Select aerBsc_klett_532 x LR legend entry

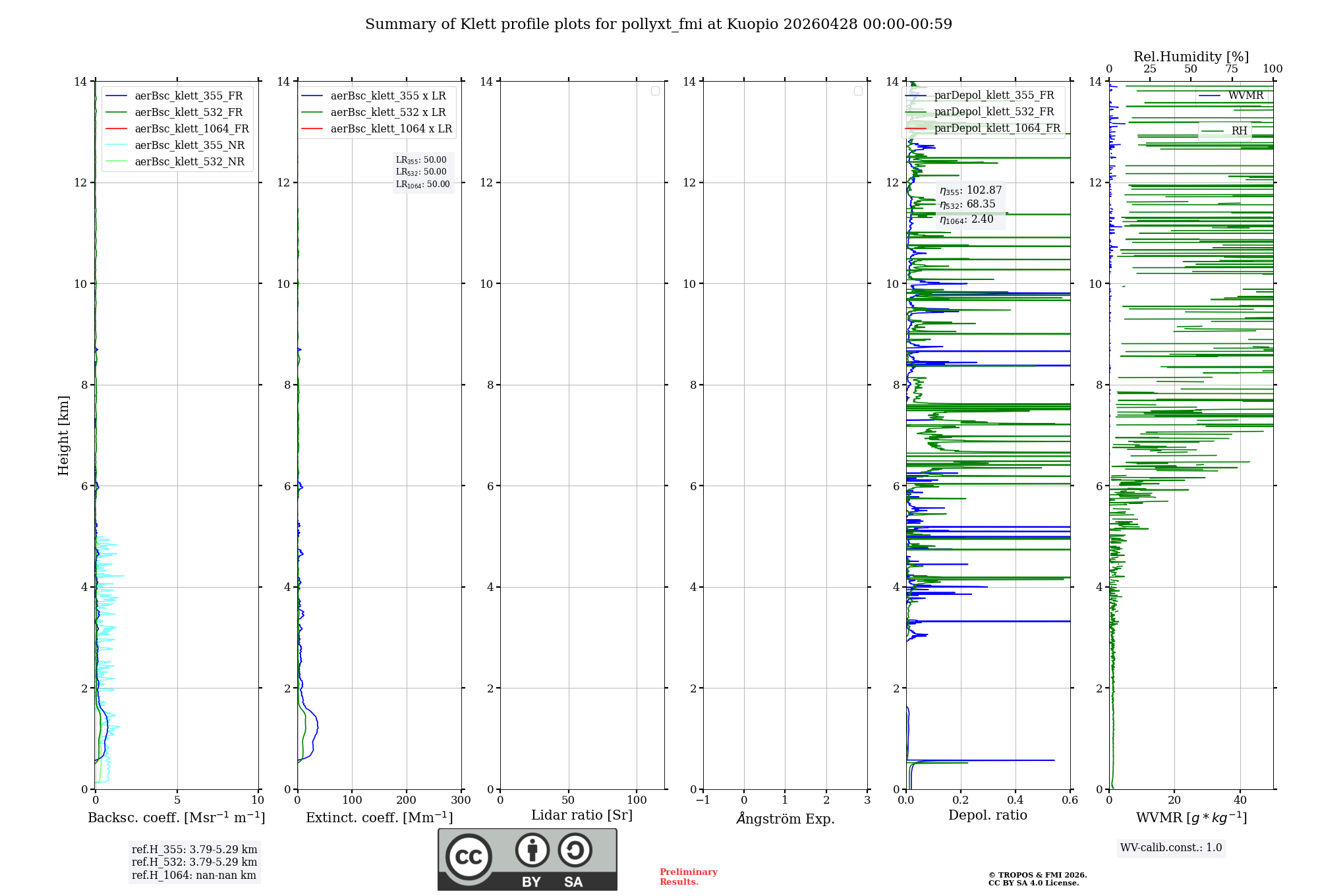pos(387,112)
